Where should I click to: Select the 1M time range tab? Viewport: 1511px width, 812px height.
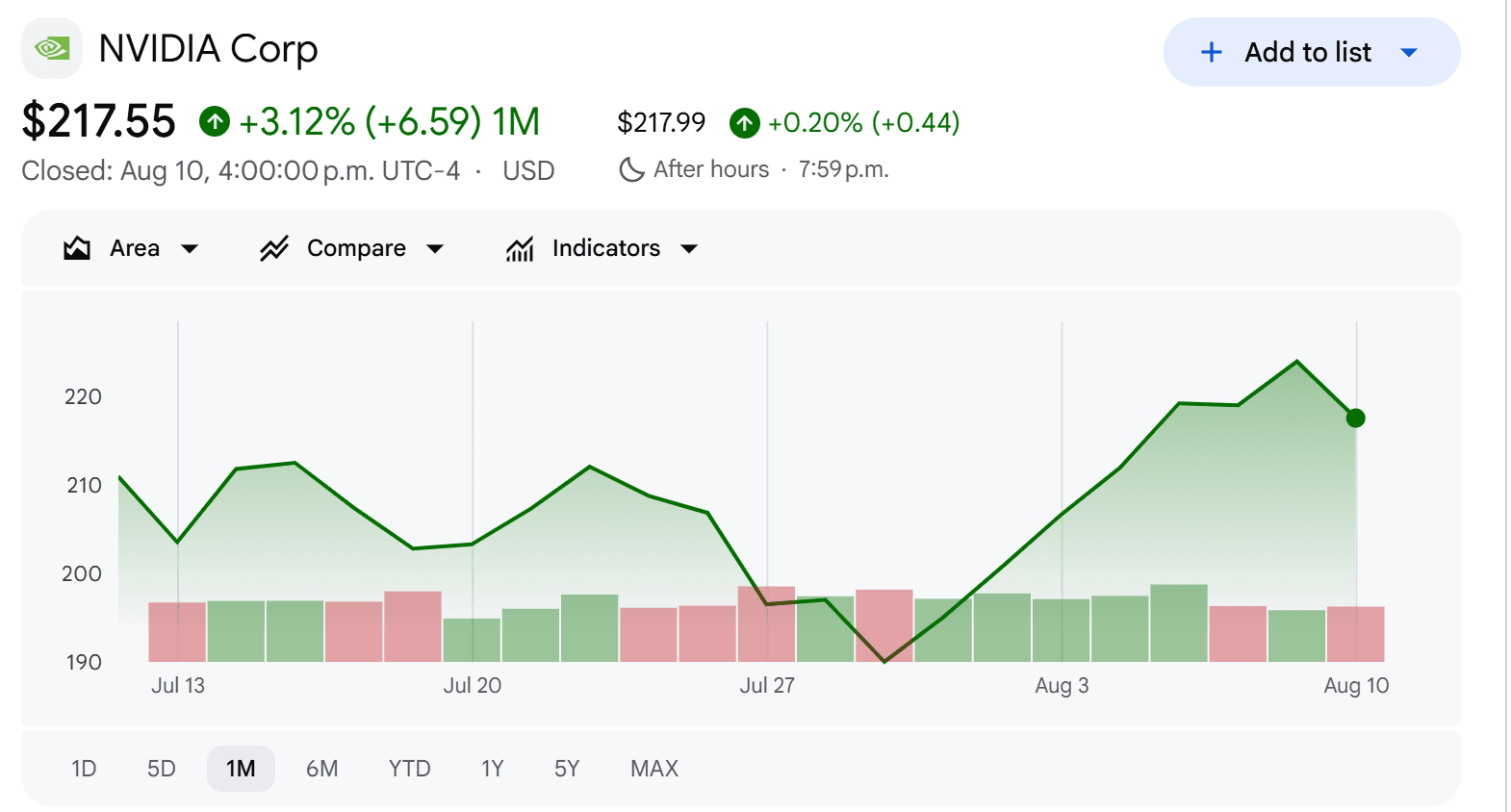coord(241,769)
